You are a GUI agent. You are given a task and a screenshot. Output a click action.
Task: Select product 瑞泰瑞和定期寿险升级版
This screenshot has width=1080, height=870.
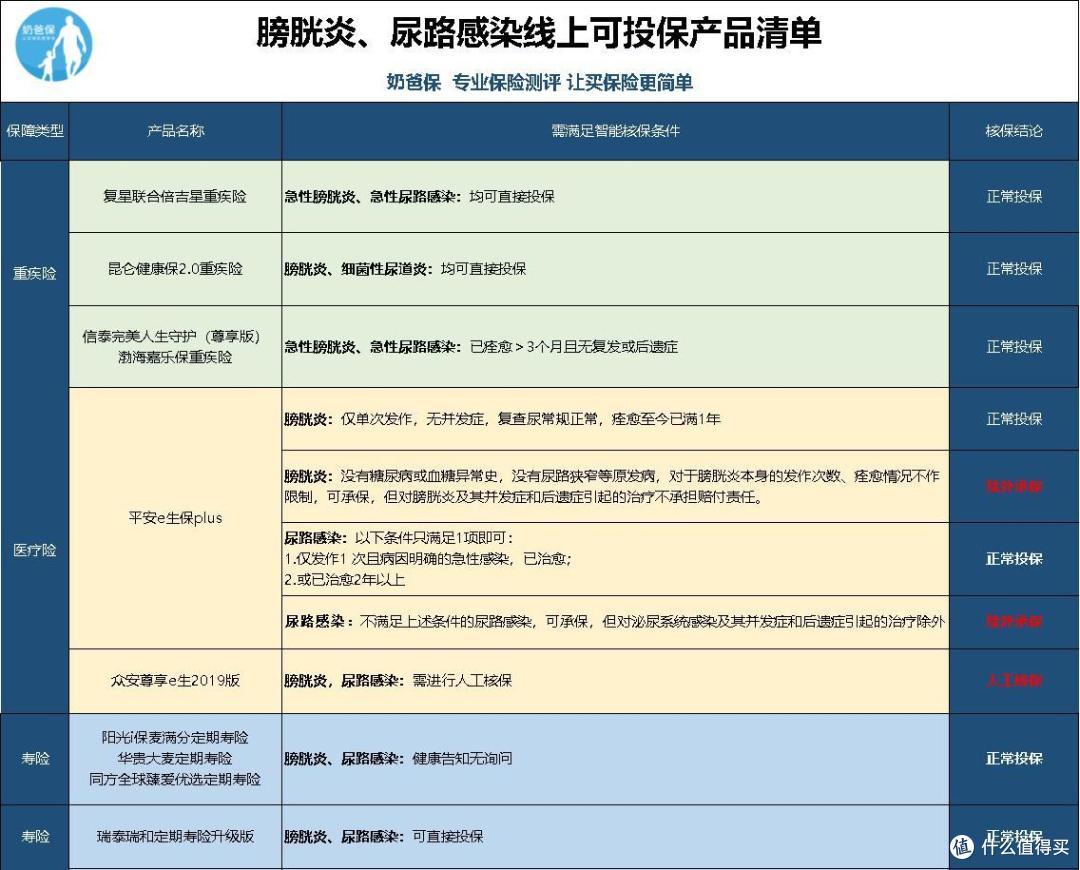[x=175, y=836]
